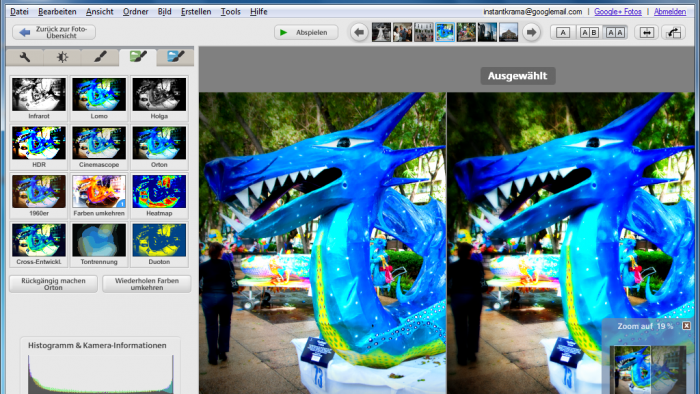Open the wrench basic fixes tab
Screen dimensions: 700x394
[x=25, y=57]
